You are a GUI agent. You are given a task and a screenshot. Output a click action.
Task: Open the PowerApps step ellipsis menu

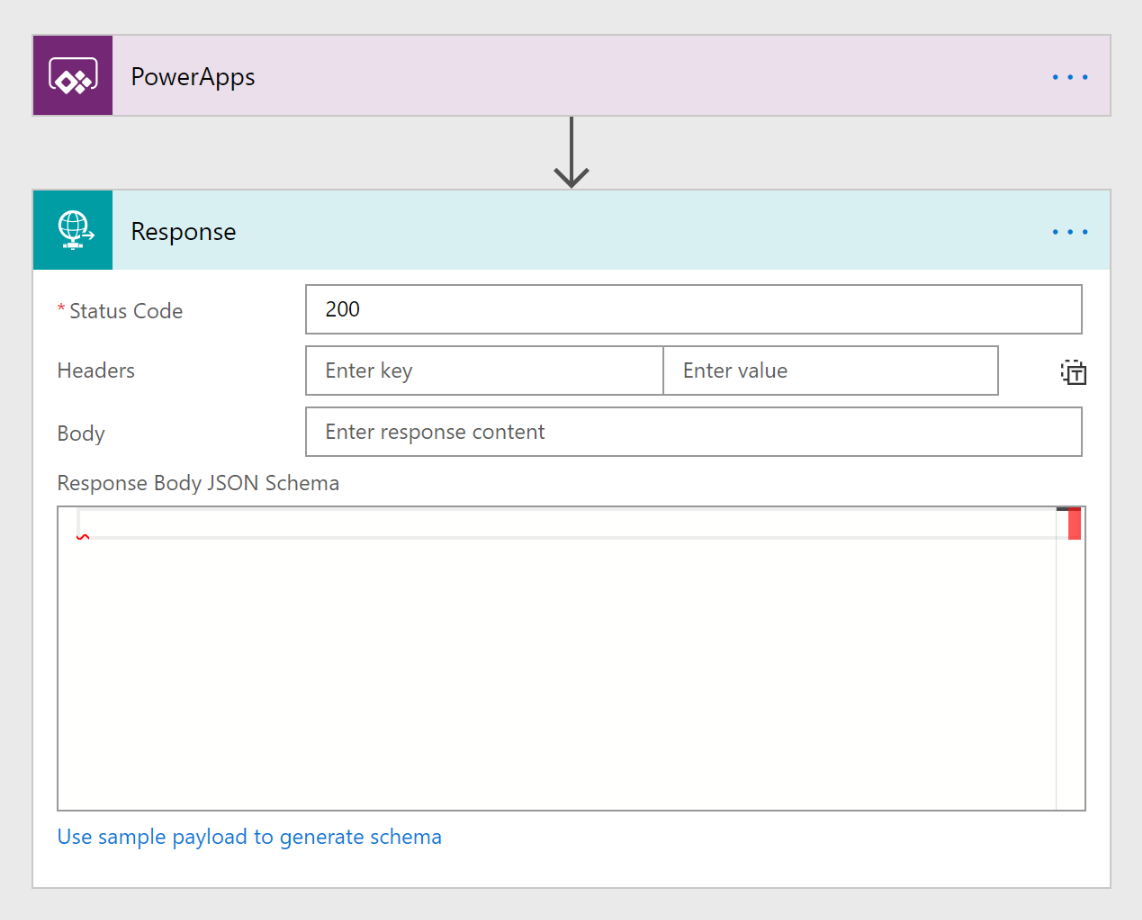[x=1069, y=77]
